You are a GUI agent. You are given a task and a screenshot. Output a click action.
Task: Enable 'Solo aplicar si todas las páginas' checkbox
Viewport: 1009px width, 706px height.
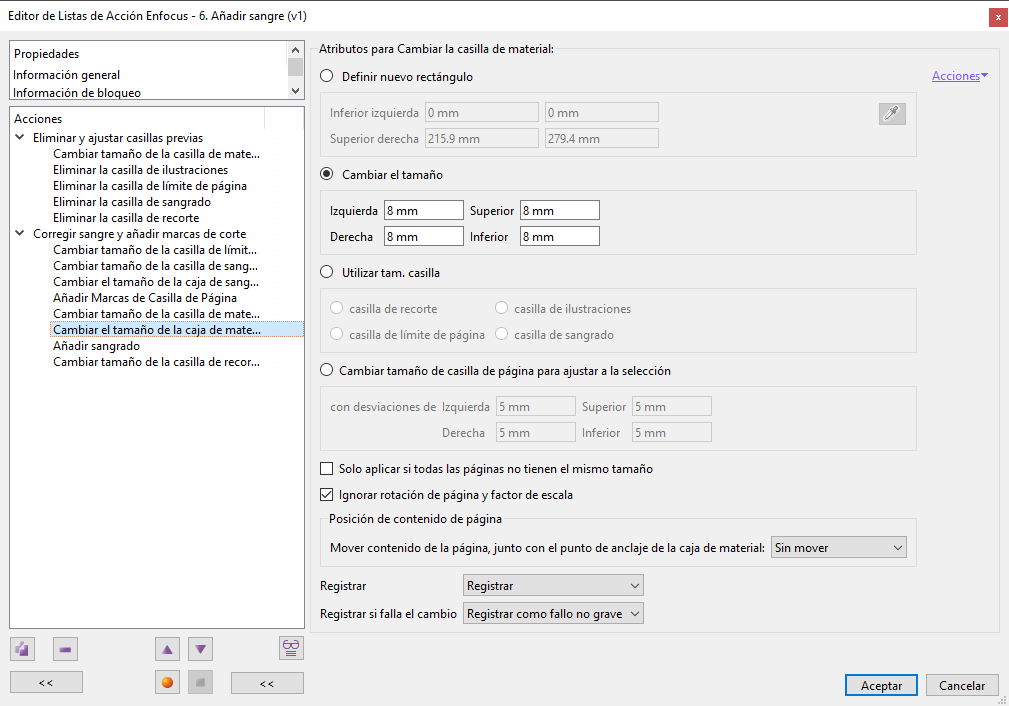point(327,469)
